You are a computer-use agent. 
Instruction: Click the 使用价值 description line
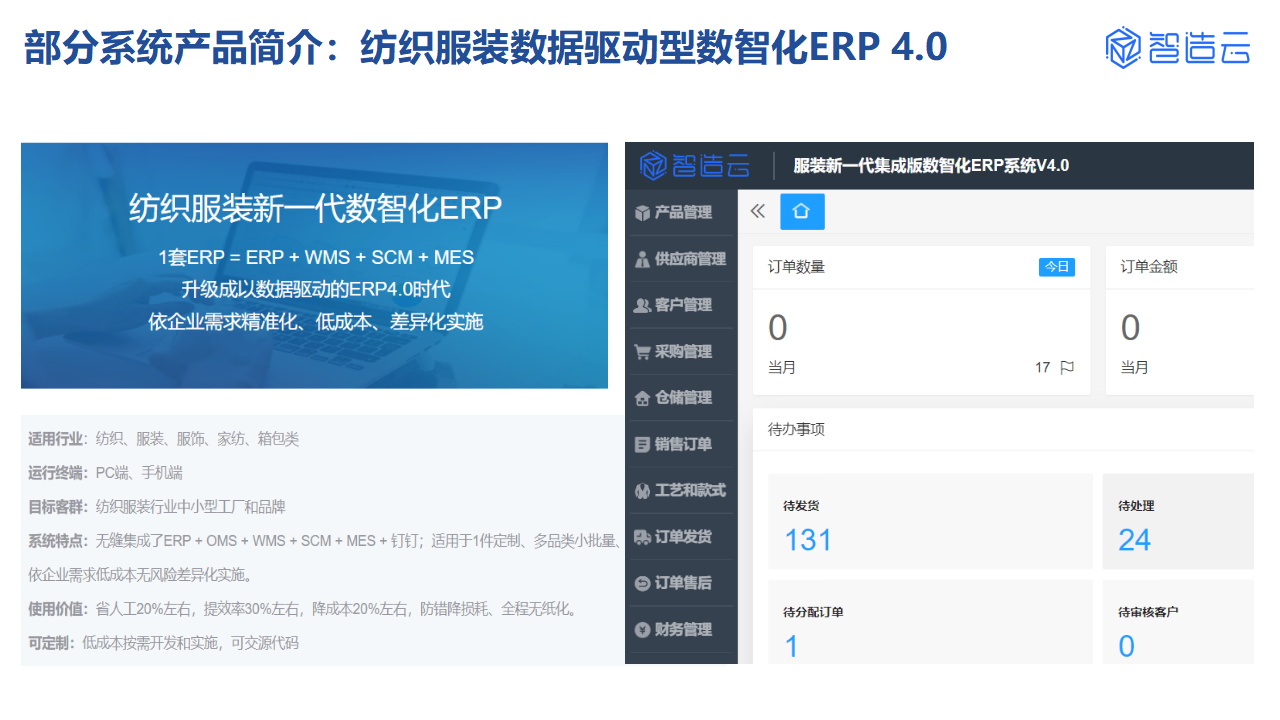(x=304, y=609)
